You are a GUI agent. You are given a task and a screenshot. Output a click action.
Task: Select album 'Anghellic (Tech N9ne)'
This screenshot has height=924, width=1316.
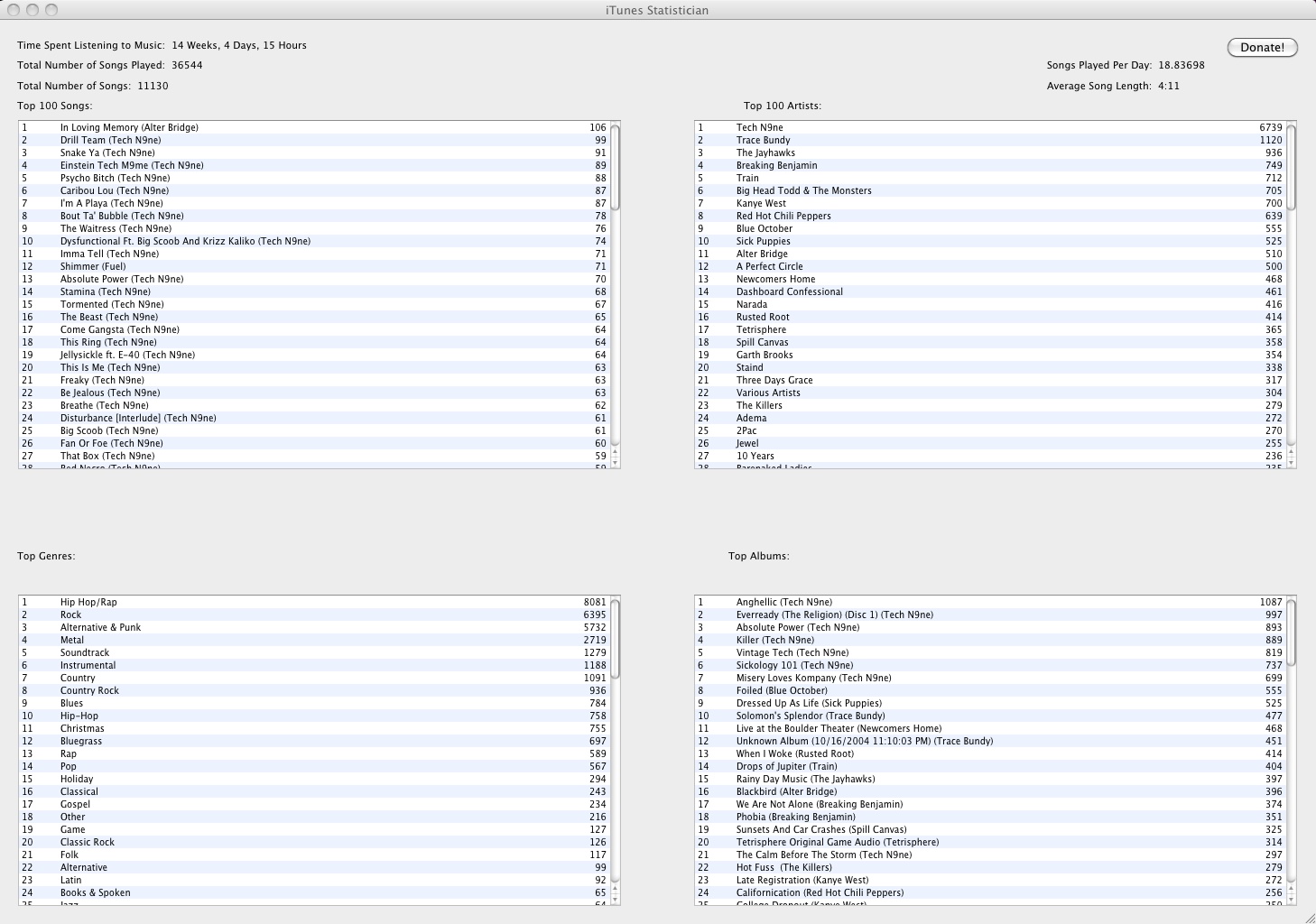coord(990,602)
